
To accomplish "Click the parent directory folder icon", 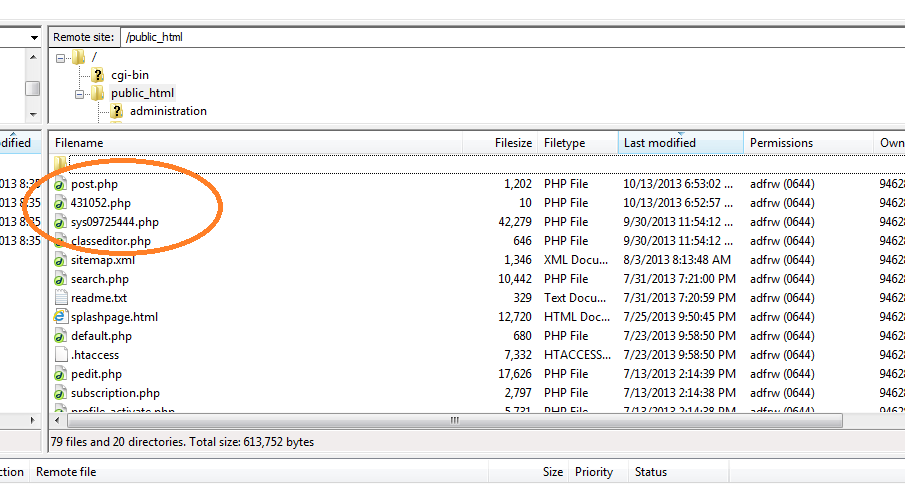I will coord(60,164).
